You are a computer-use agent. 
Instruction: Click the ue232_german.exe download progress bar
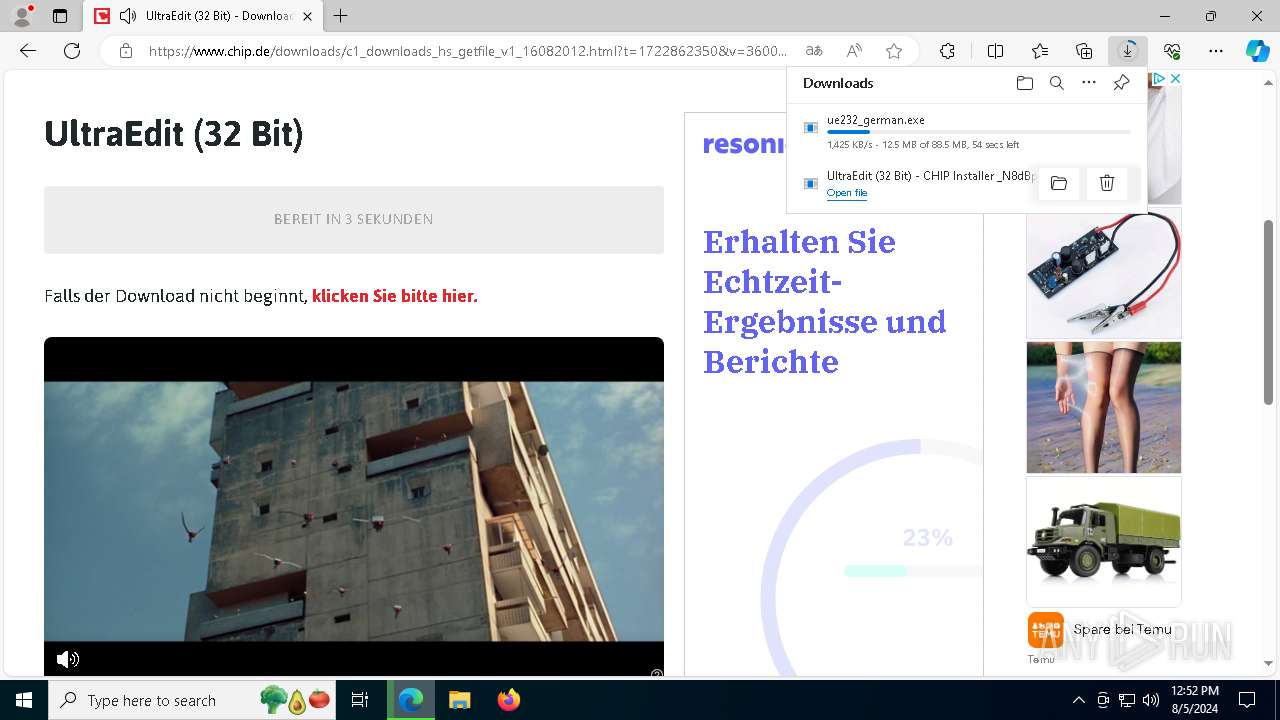(x=979, y=132)
